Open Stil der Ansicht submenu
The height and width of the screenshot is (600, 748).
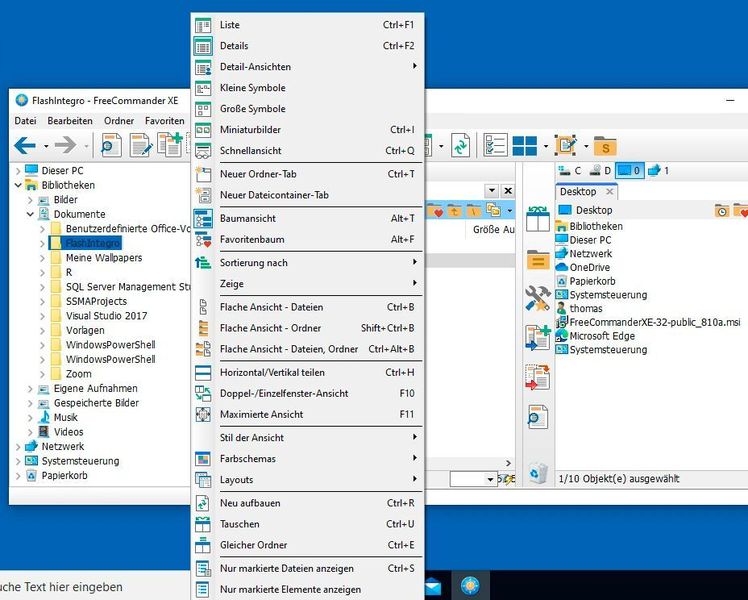[x=308, y=438]
